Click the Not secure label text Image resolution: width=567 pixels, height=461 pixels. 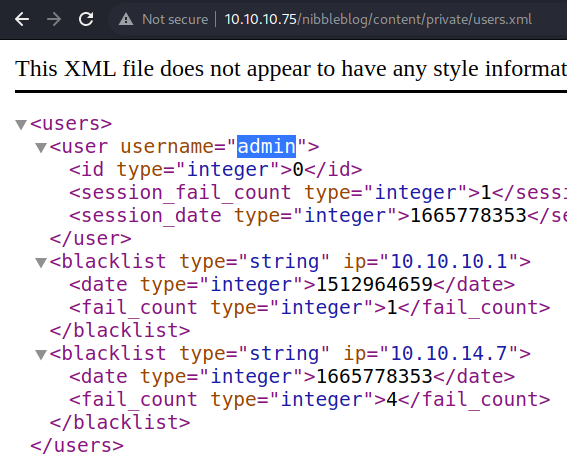click(x=175, y=19)
